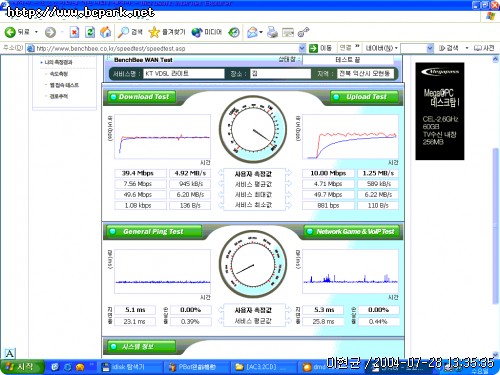Click the Refresh page icon
This screenshot has height=375, width=500.
(x=90, y=32)
